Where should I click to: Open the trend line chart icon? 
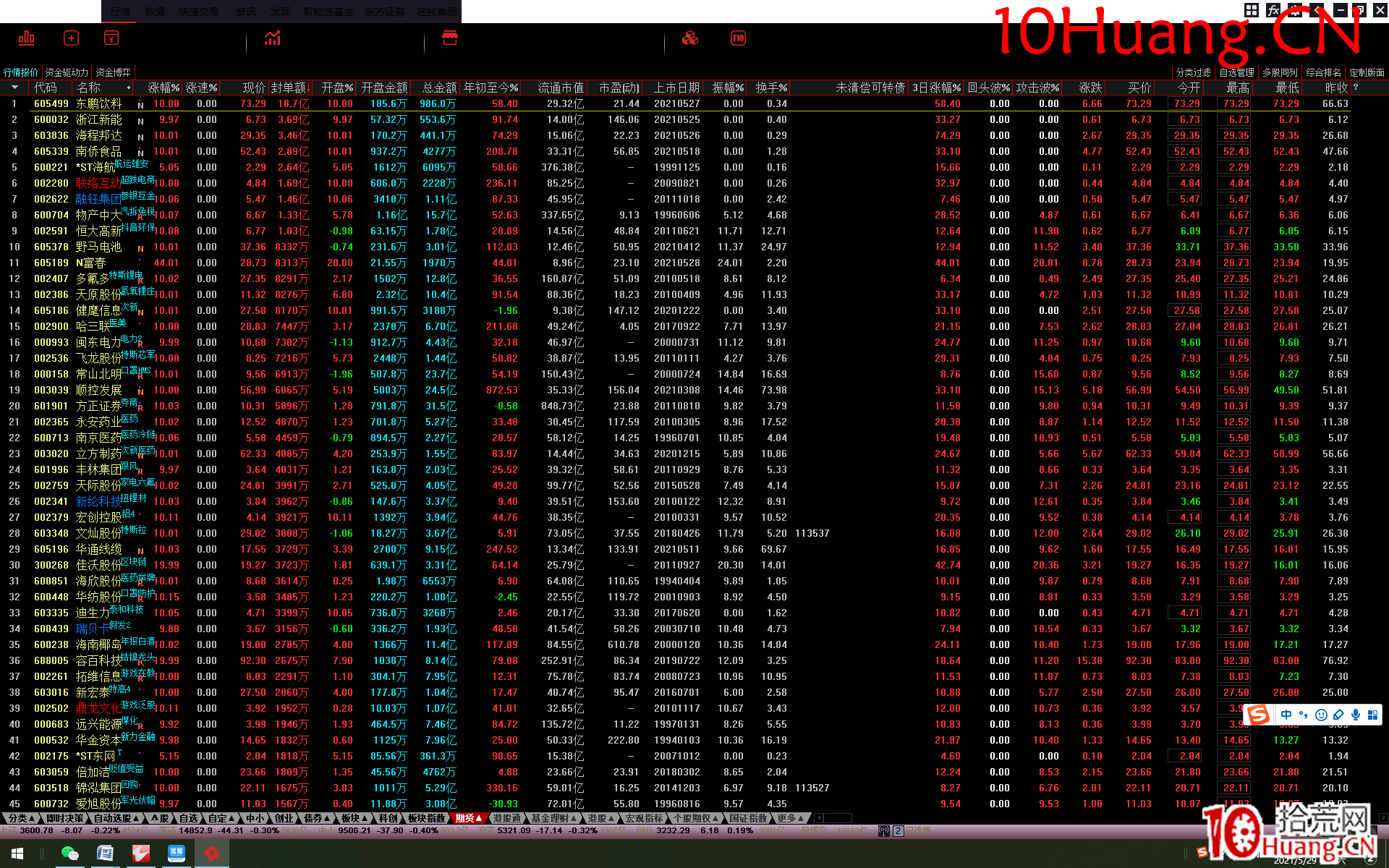click(273, 38)
